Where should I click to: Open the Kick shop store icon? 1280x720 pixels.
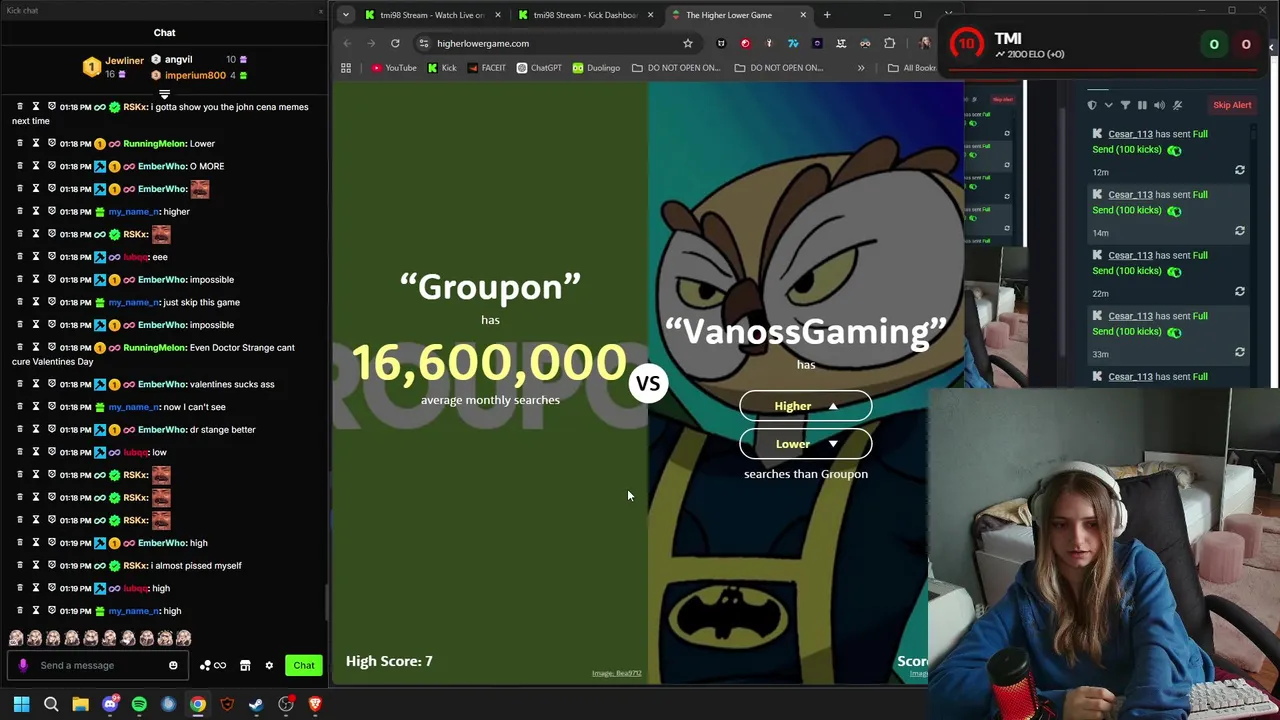point(245,665)
